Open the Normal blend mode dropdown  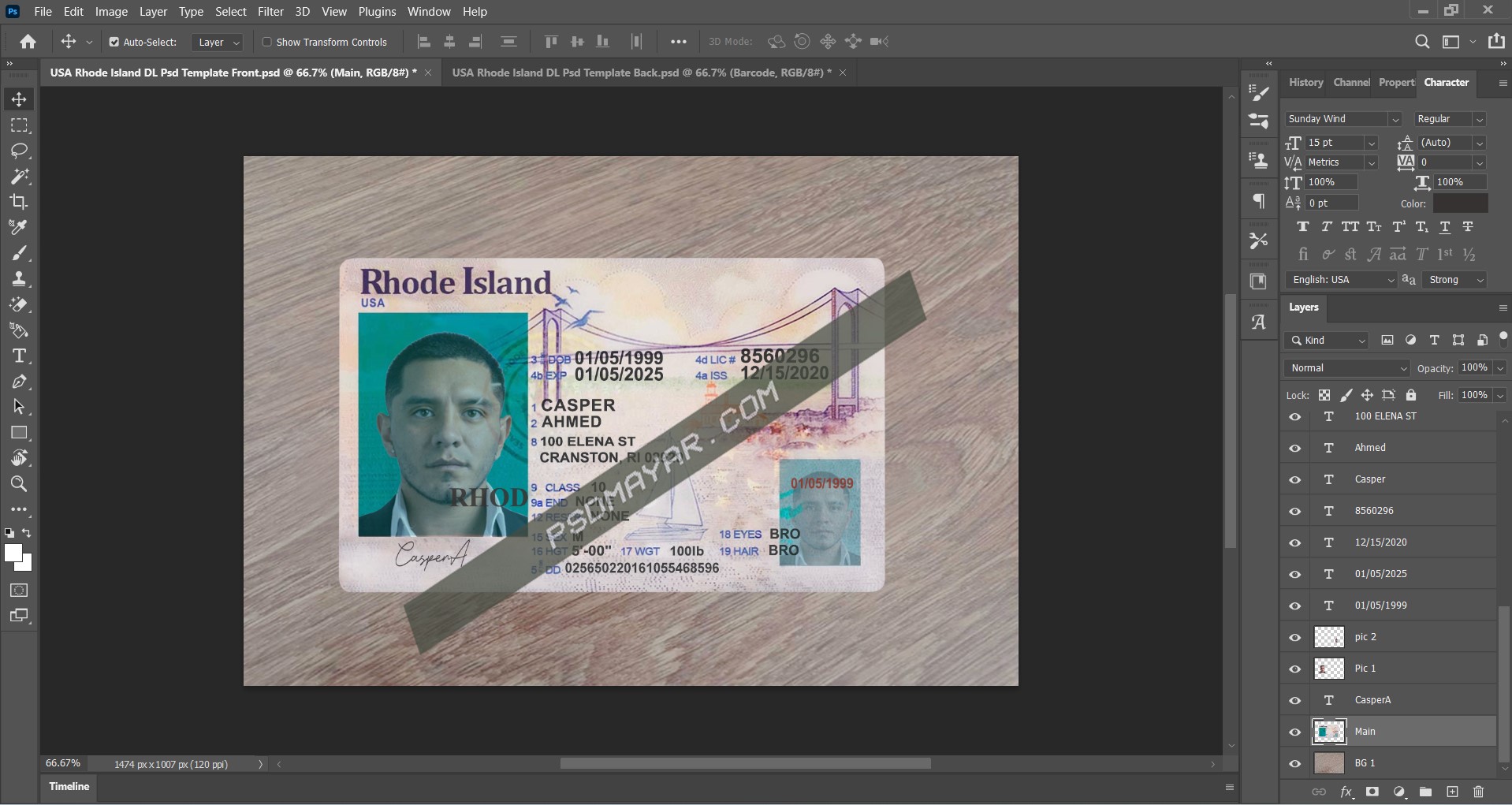[x=1347, y=368]
